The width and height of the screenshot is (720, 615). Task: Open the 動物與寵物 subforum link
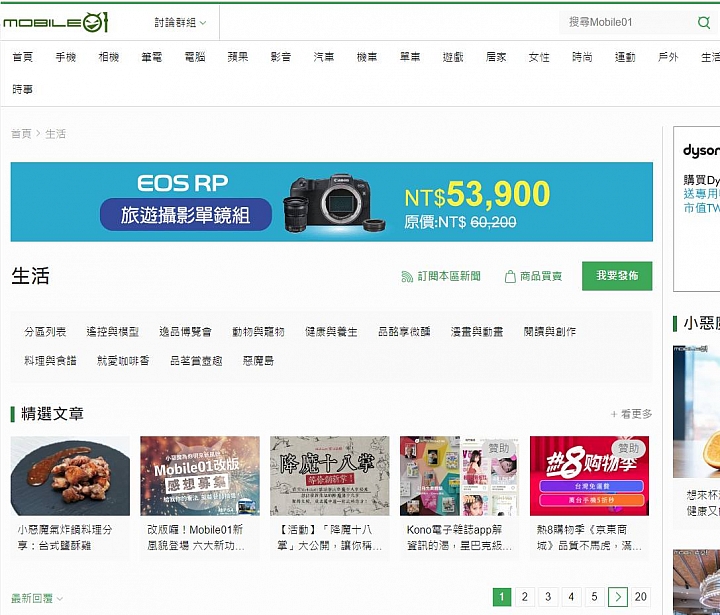(259, 332)
